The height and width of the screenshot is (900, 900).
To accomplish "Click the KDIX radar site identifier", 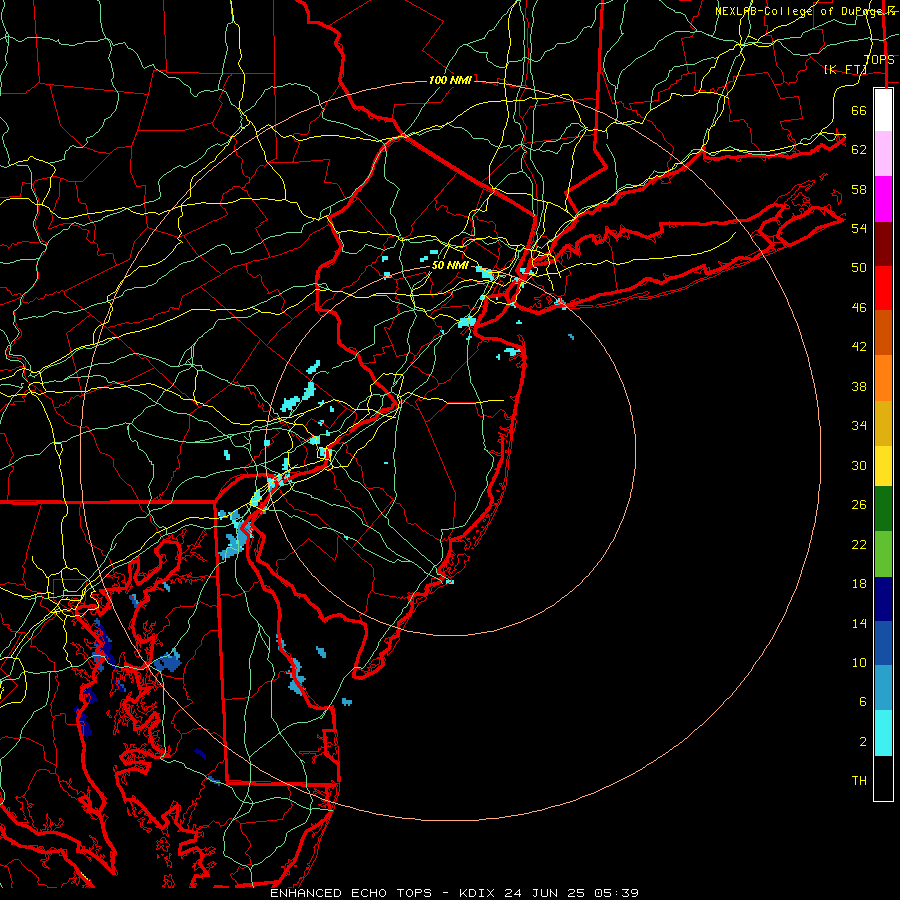I will (479, 893).
